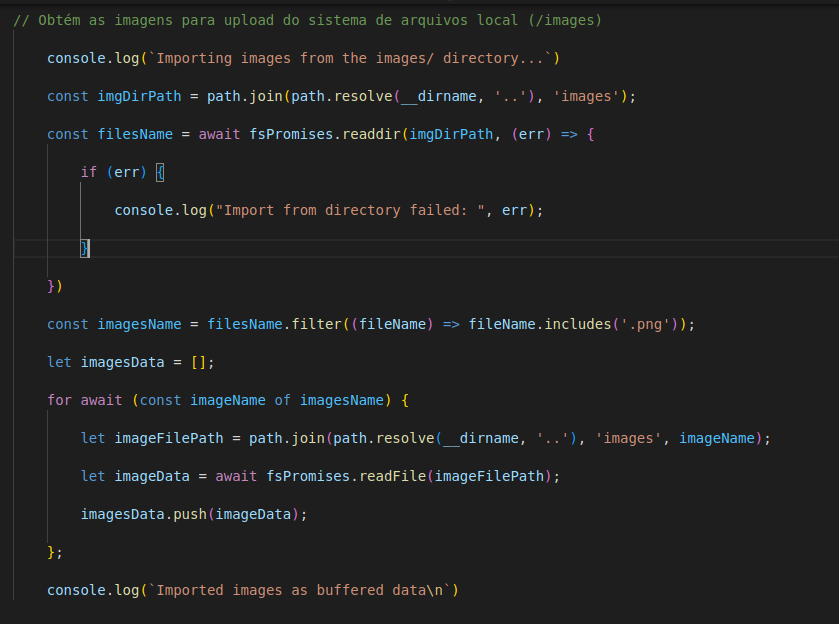This screenshot has width=839, height=624.
Task: Click the 'of' keyword in the for loop
Action: 282,400
